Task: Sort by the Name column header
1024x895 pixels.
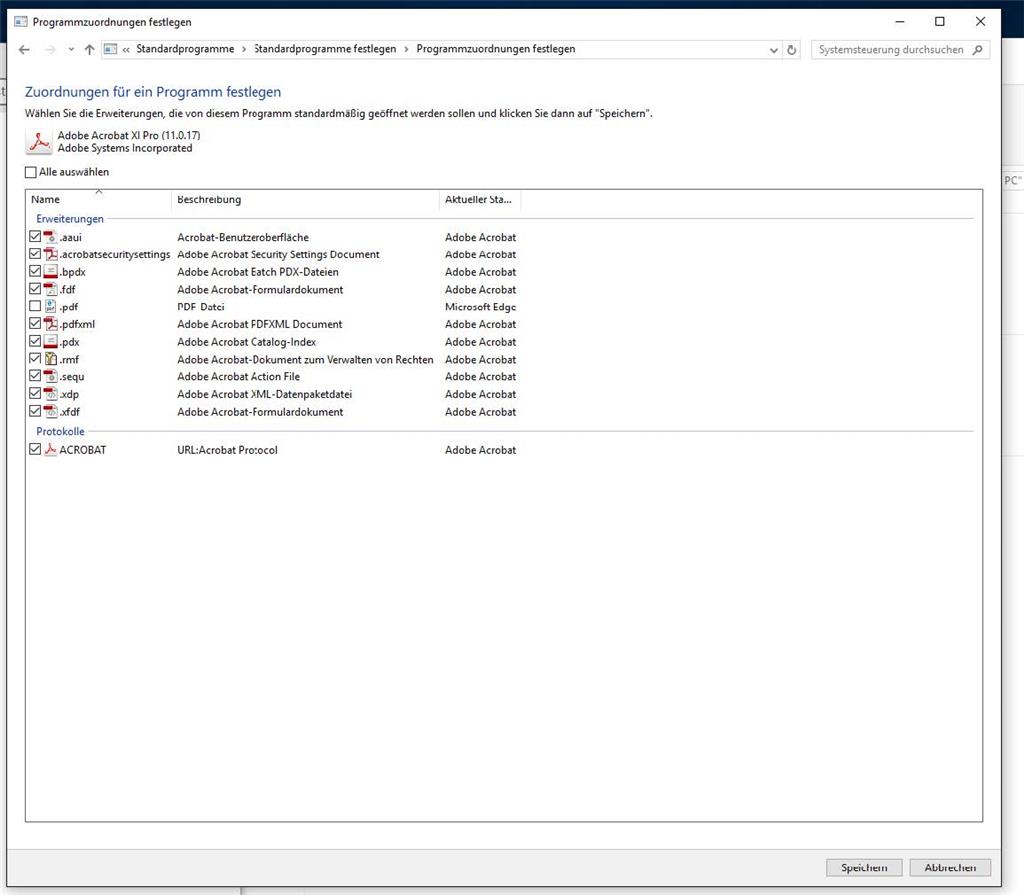Action: click(x=99, y=199)
